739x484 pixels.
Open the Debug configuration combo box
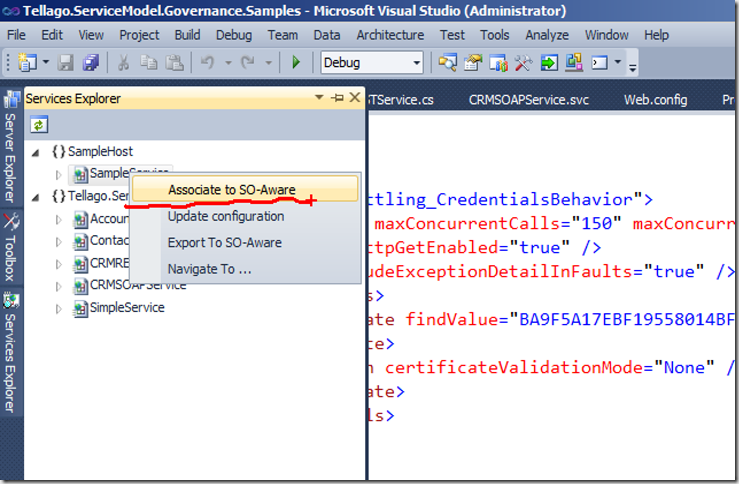click(372, 63)
